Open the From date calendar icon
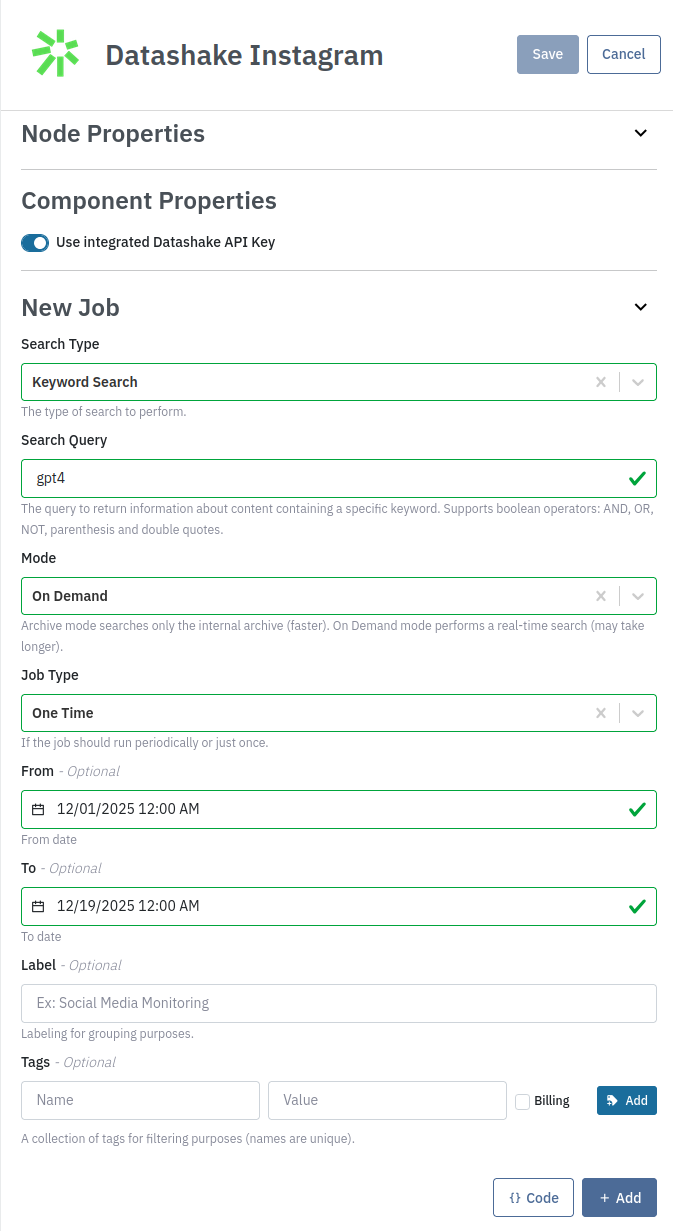 [x=38, y=809]
